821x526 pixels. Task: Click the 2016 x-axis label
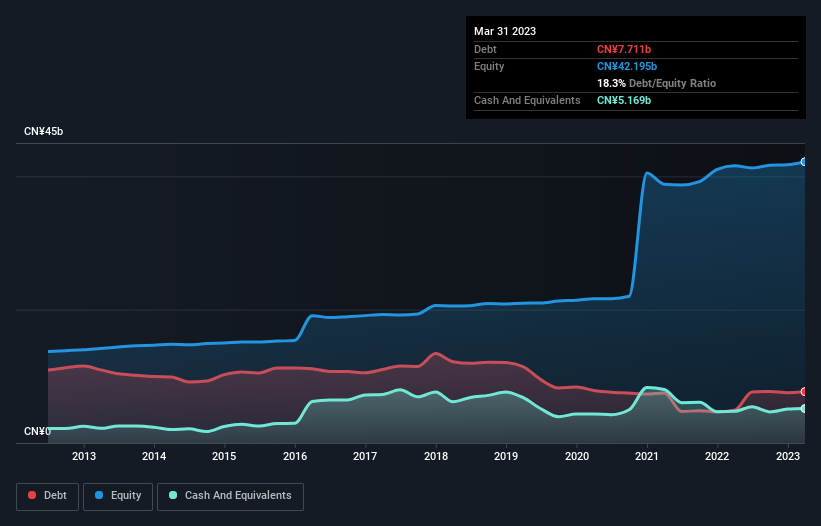(295, 456)
